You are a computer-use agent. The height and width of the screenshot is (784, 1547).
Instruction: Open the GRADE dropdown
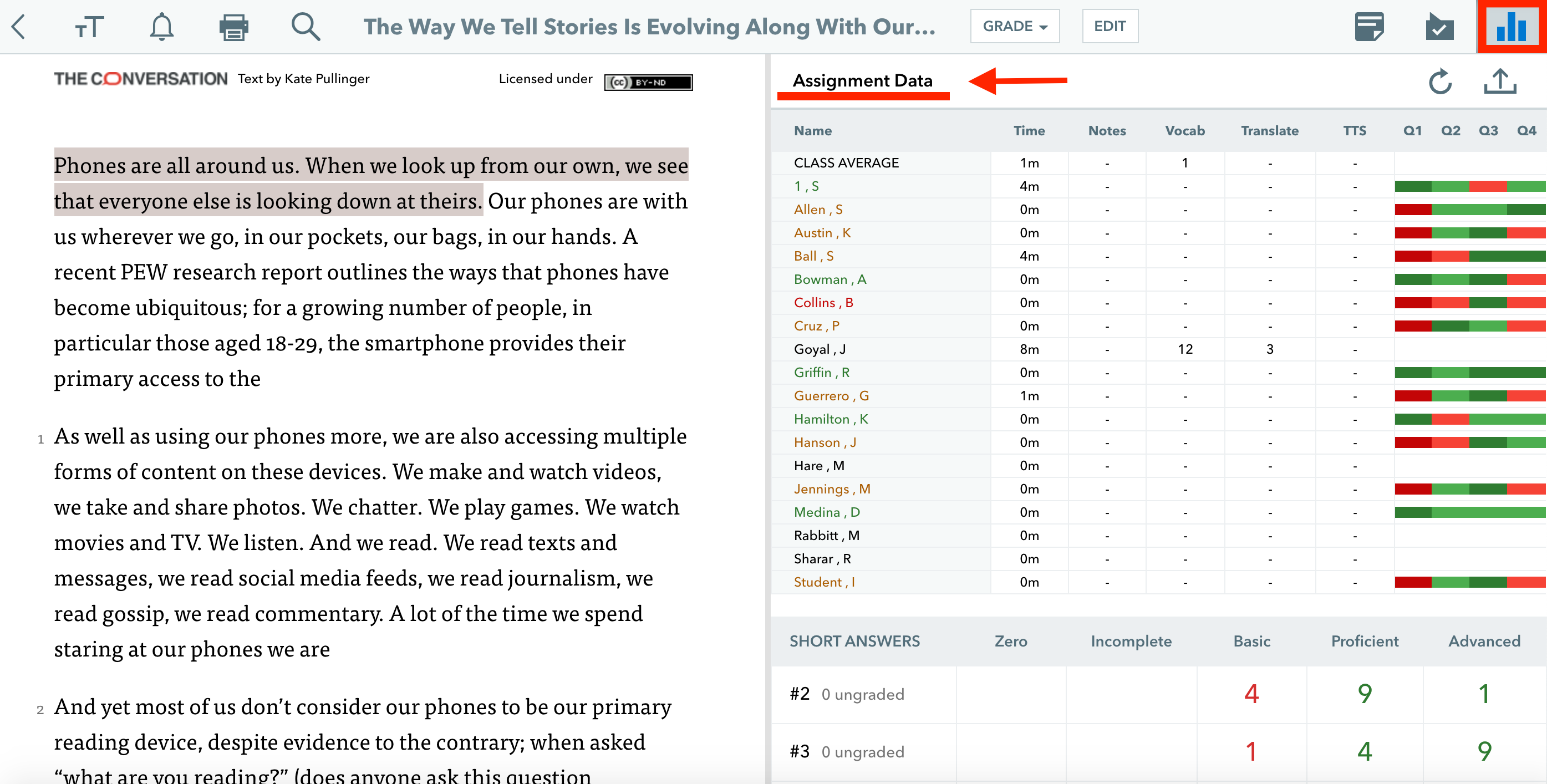pyautogui.click(x=1014, y=27)
